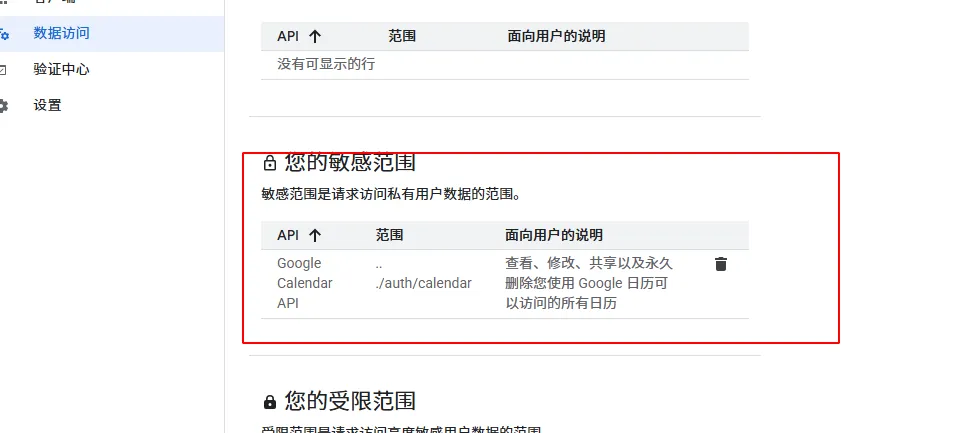958x433 pixels.
Task: Select the Google Calendar API cell
Action: [304, 283]
